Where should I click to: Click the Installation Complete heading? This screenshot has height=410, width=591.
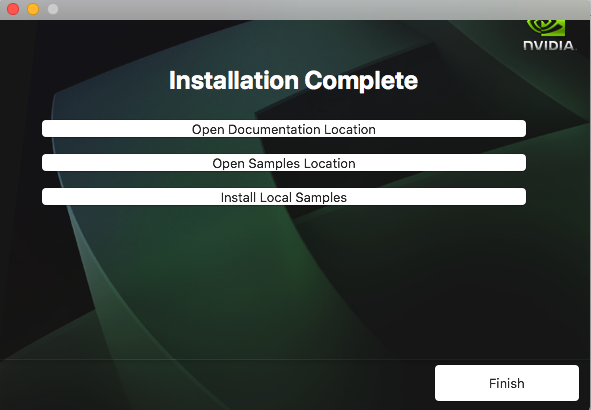coord(293,81)
